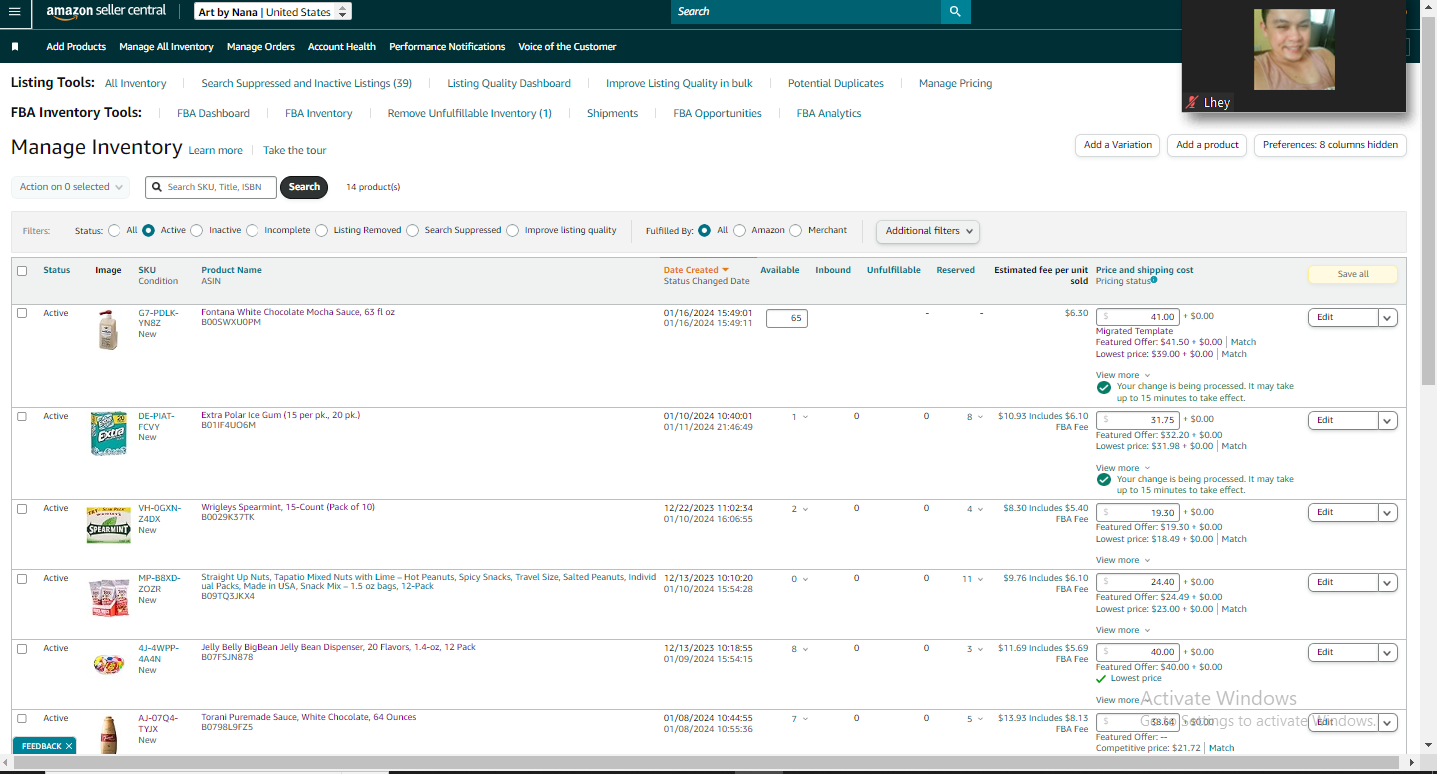1437x774 pixels.
Task: Click Learn more next to Manage Inventory
Action: coord(216,151)
